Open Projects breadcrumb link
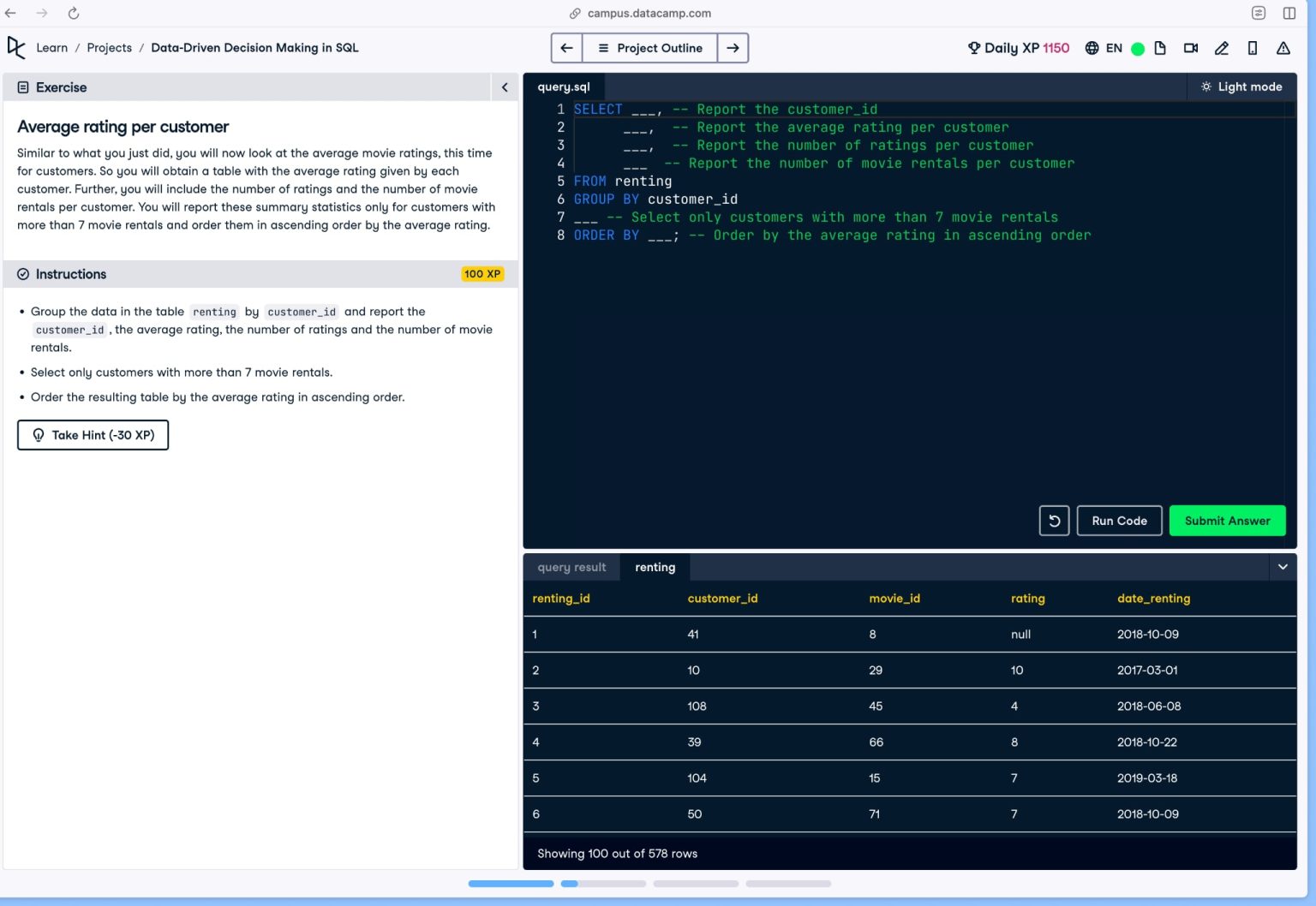Viewport: 1316px width, 906px height. pyautogui.click(x=110, y=48)
